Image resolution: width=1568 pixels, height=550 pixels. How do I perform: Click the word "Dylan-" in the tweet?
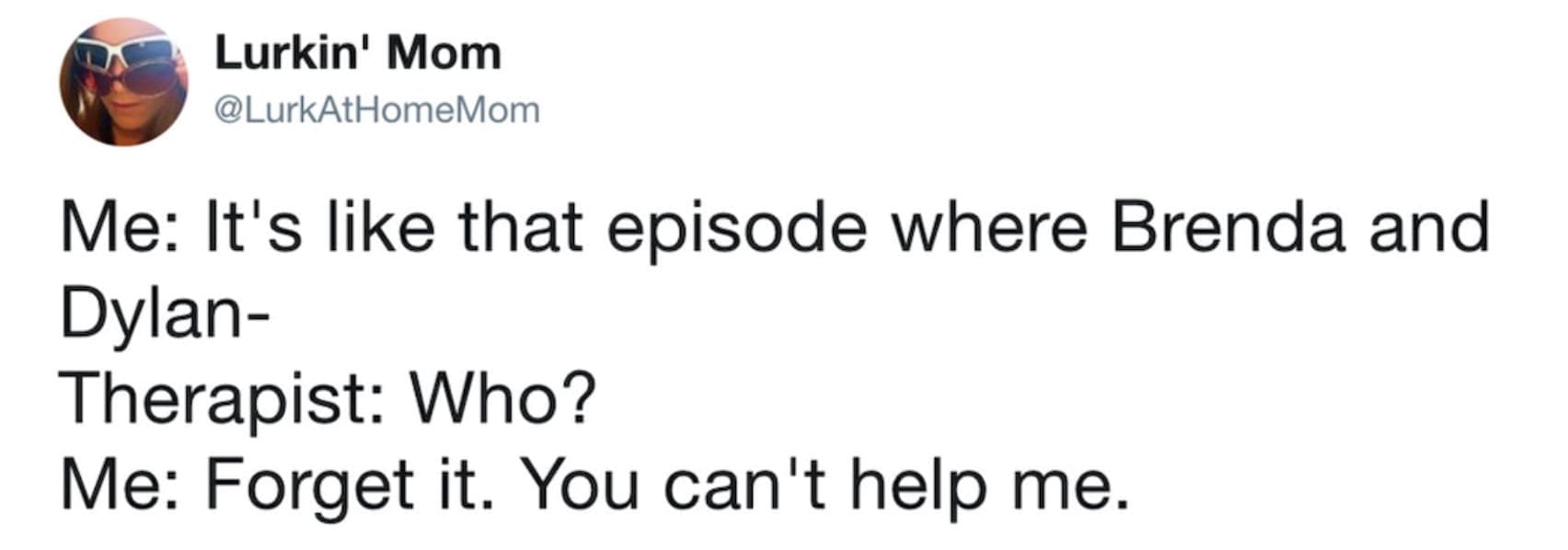point(165,315)
